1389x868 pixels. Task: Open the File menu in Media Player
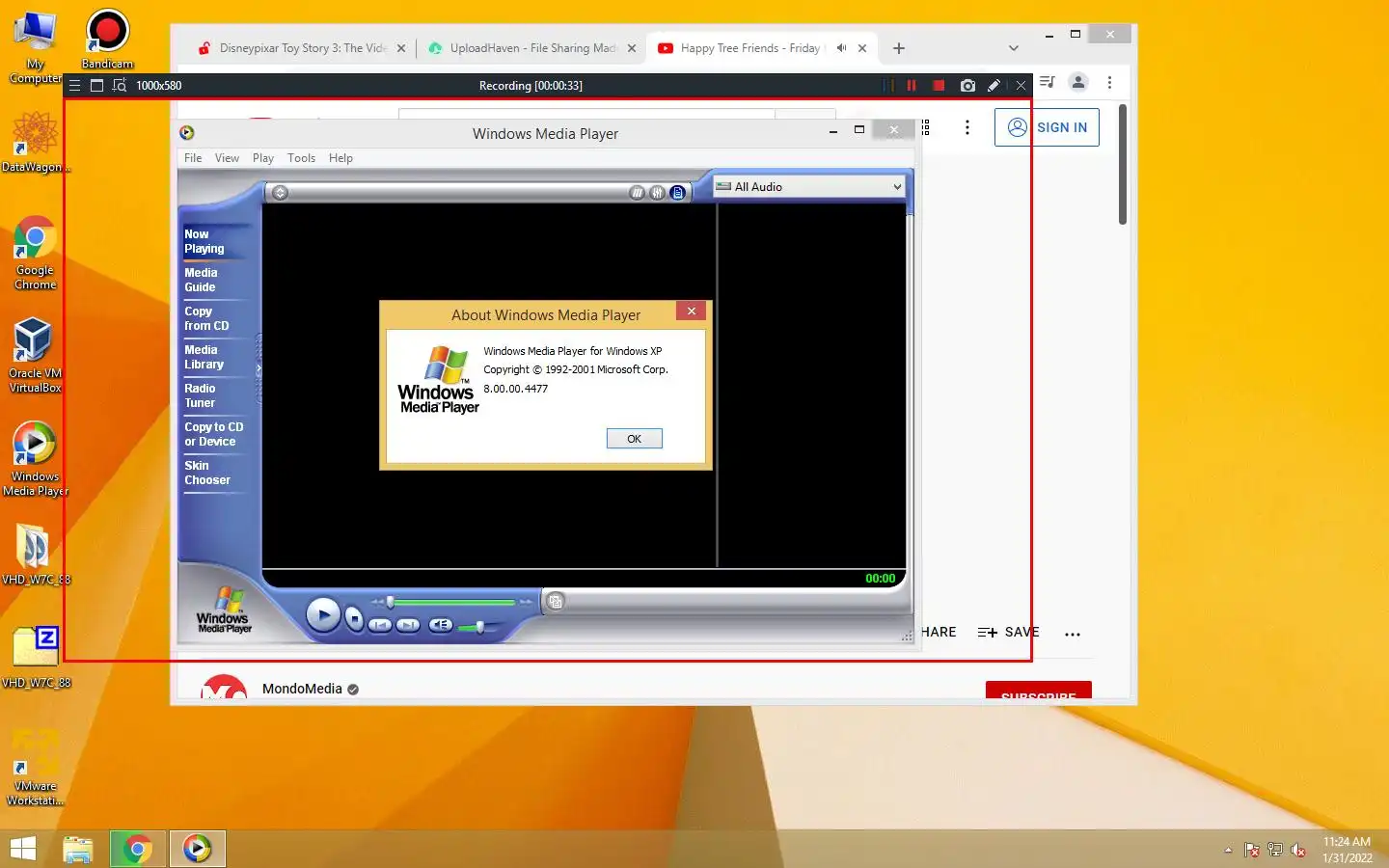tap(193, 158)
